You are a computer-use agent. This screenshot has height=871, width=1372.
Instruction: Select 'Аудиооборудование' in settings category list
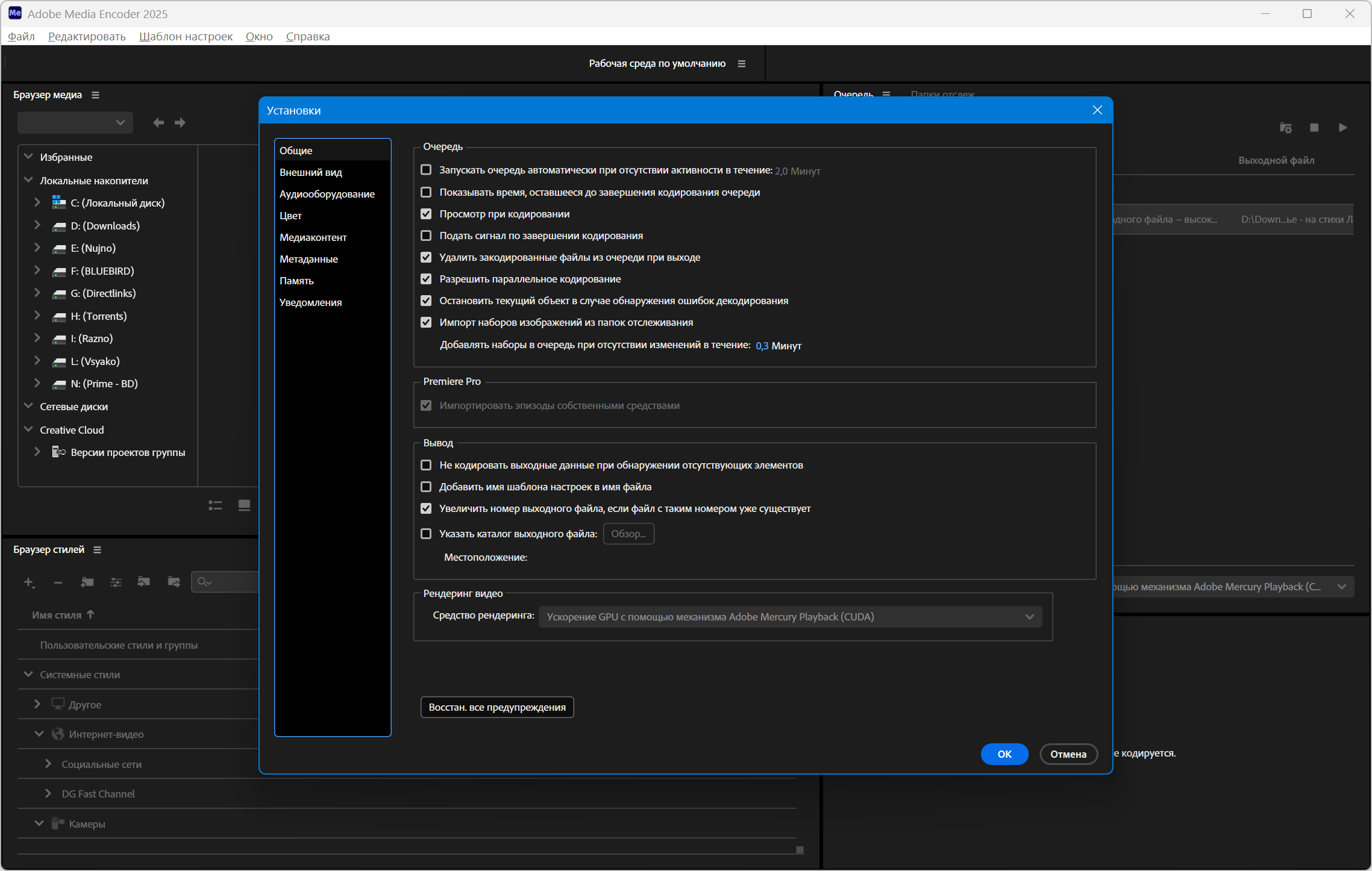pyautogui.click(x=327, y=194)
